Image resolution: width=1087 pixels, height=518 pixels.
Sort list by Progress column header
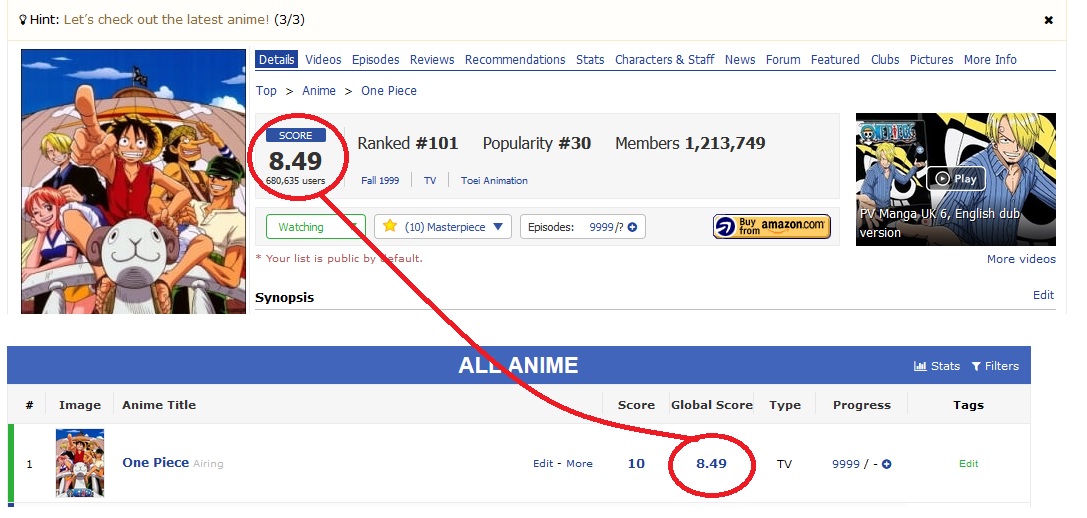click(862, 405)
